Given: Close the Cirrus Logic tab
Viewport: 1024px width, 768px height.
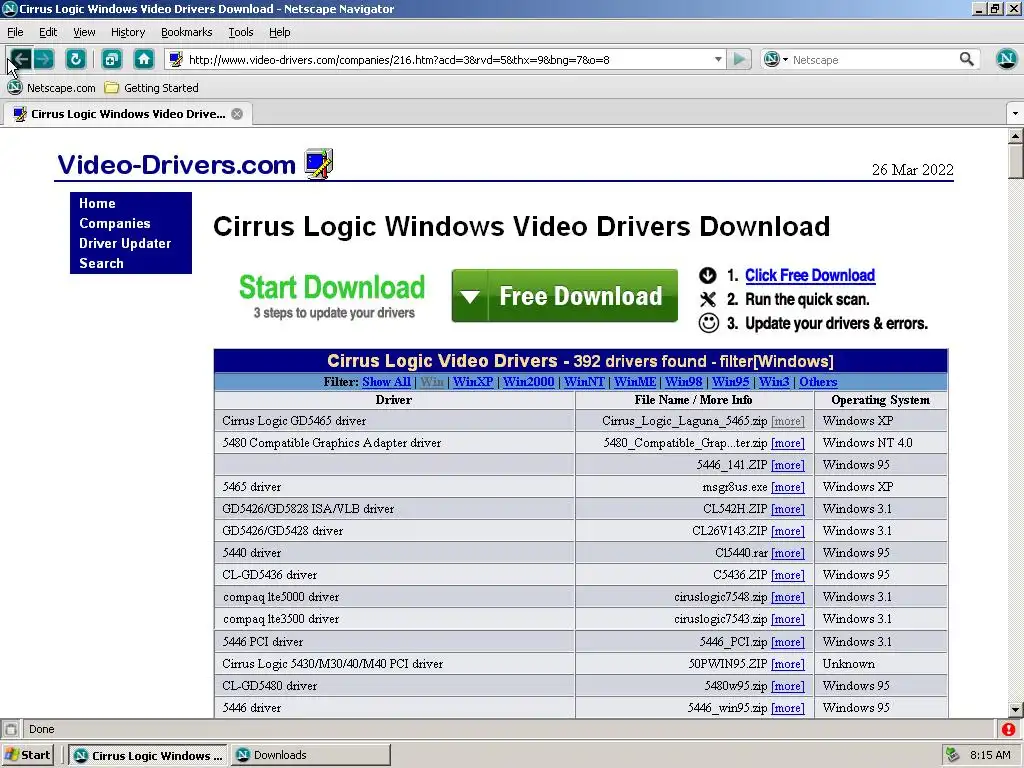Looking at the screenshot, I should click(x=237, y=114).
